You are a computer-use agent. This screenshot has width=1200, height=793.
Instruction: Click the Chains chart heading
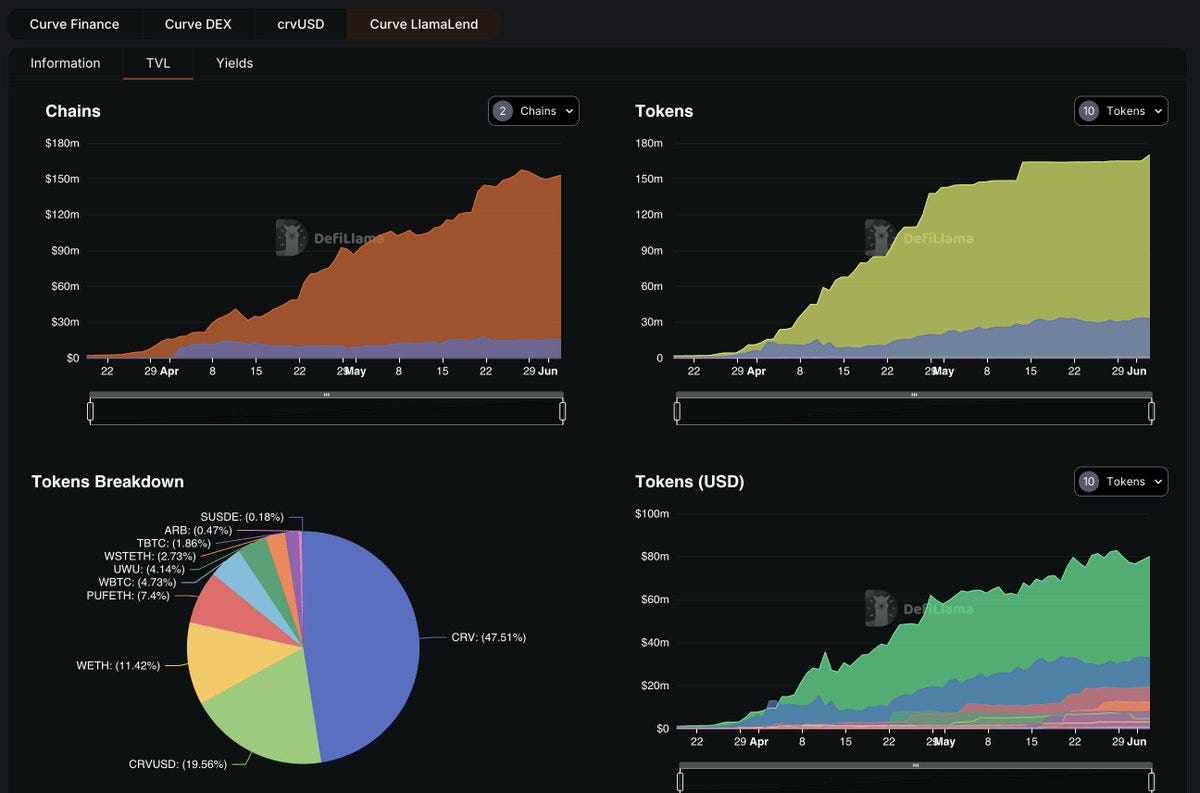[73, 111]
